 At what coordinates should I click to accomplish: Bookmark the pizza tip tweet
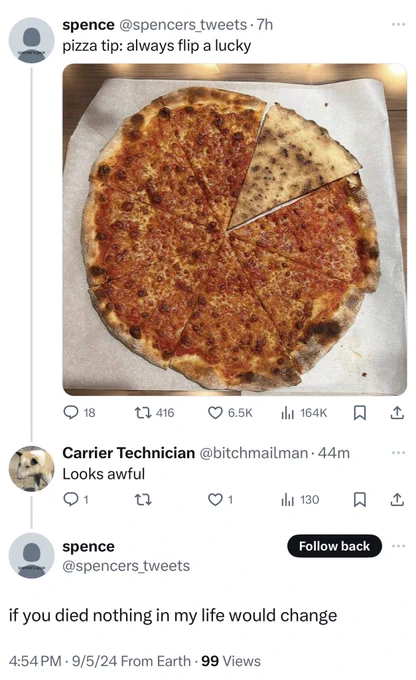click(x=360, y=413)
